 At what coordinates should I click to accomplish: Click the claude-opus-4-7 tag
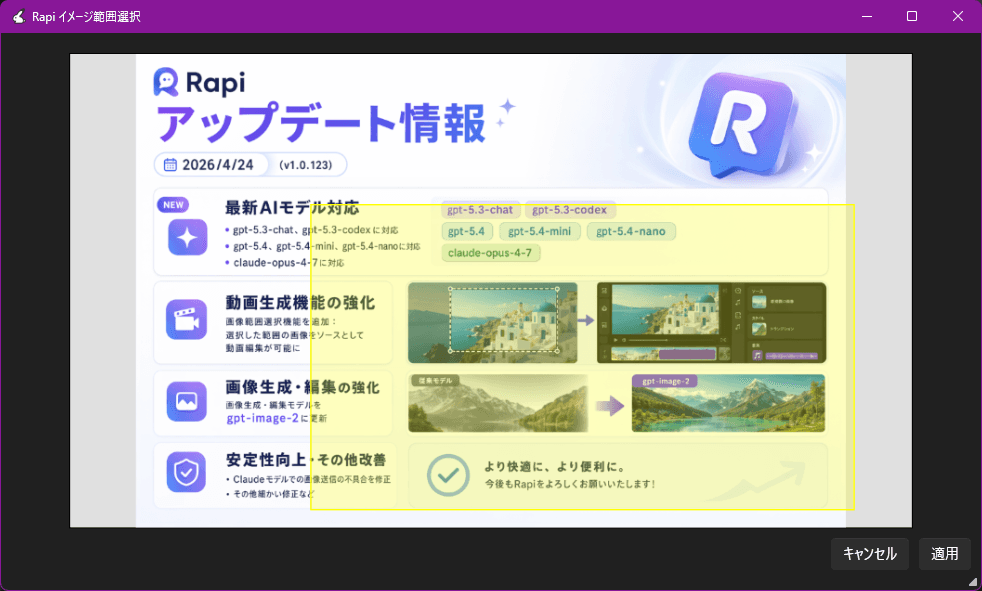489,252
